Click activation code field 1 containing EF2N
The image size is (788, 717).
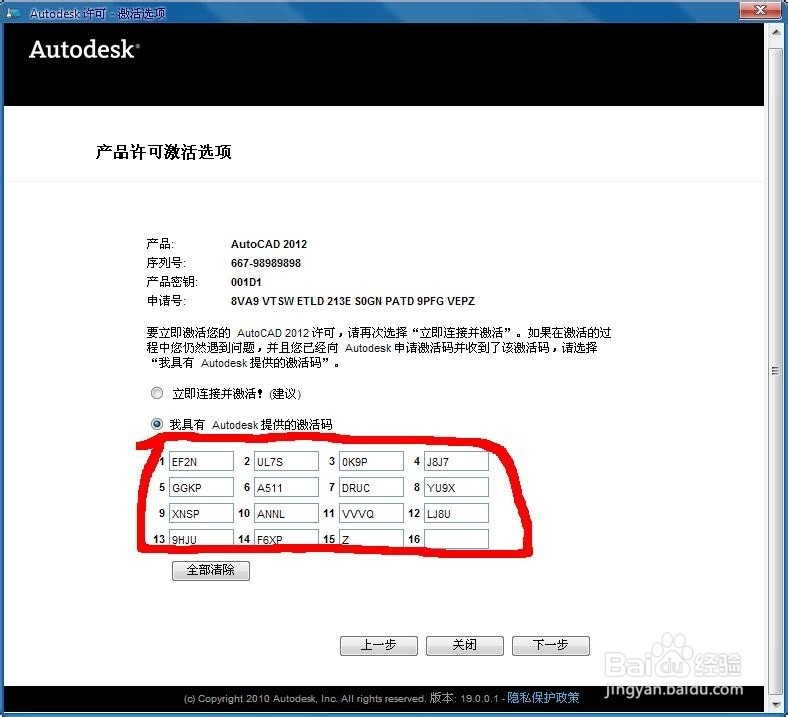coord(201,461)
